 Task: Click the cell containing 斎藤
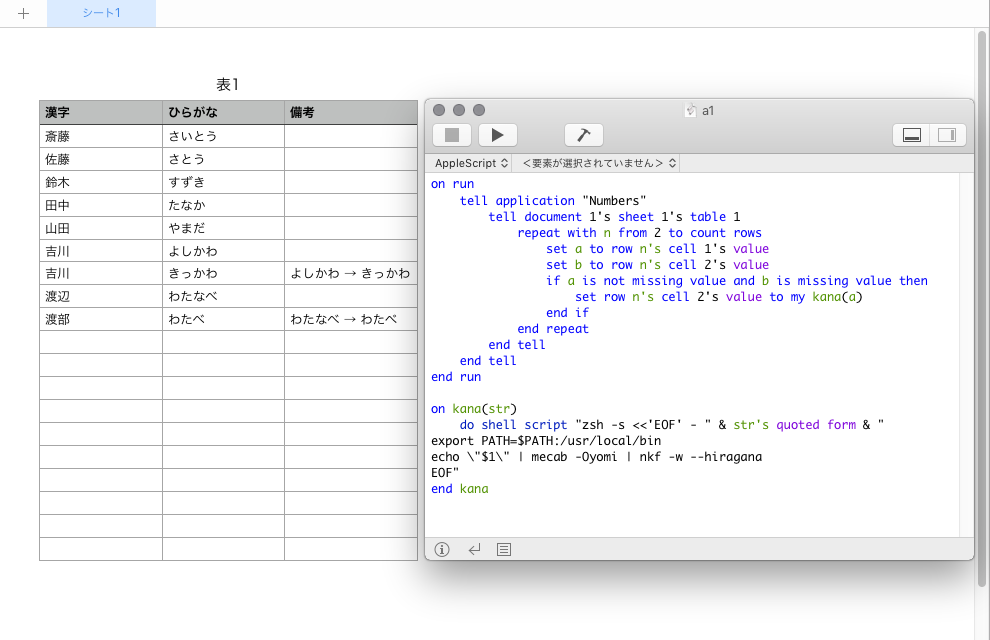100,135
